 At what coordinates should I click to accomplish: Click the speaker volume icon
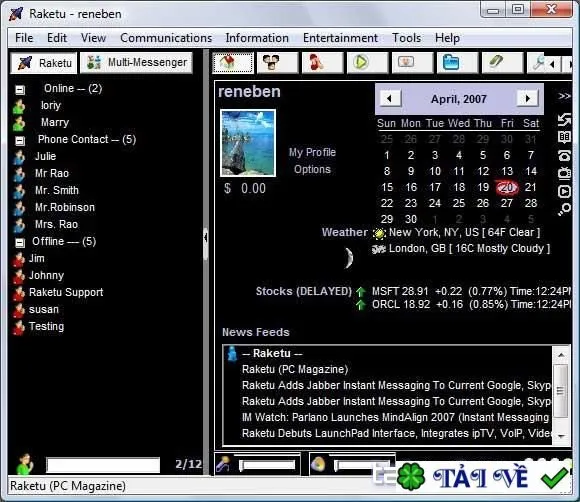point(318,464)
